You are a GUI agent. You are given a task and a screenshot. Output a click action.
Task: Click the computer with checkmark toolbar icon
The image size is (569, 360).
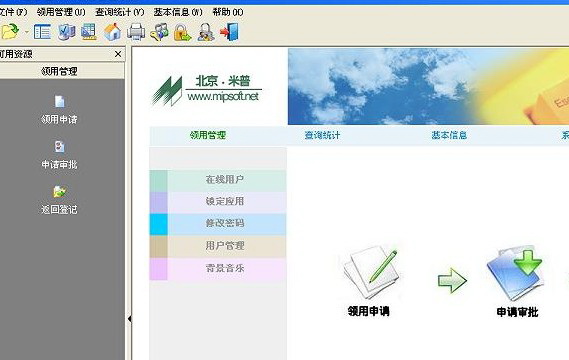point(66,32)
